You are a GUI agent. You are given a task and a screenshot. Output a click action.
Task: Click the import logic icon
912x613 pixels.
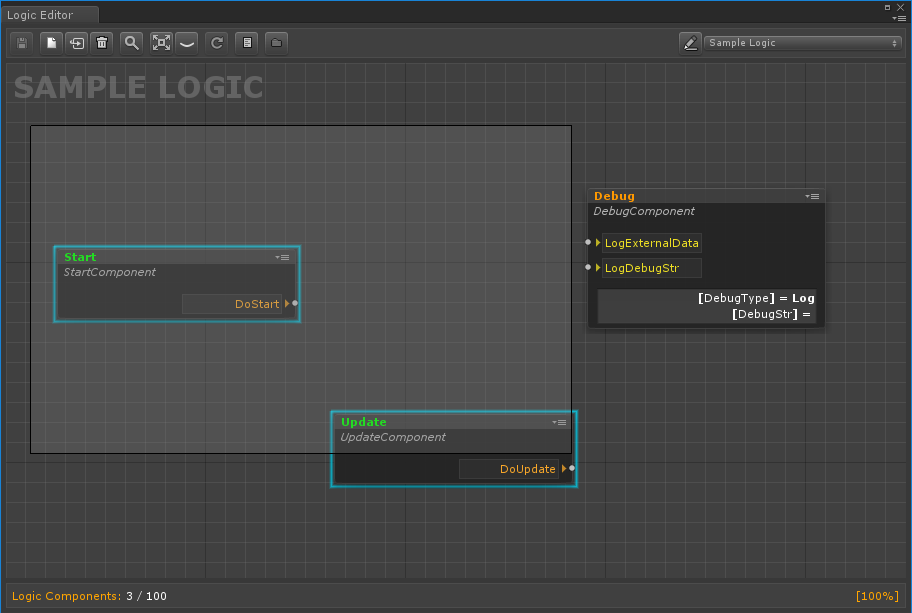(x=77, y=43)
